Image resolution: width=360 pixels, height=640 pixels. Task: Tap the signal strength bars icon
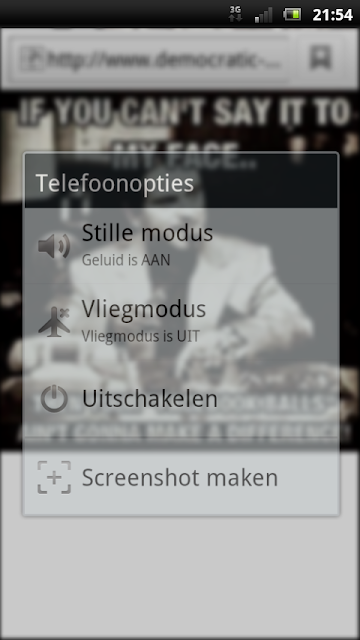pyautogui.click(x=263, y=15)
